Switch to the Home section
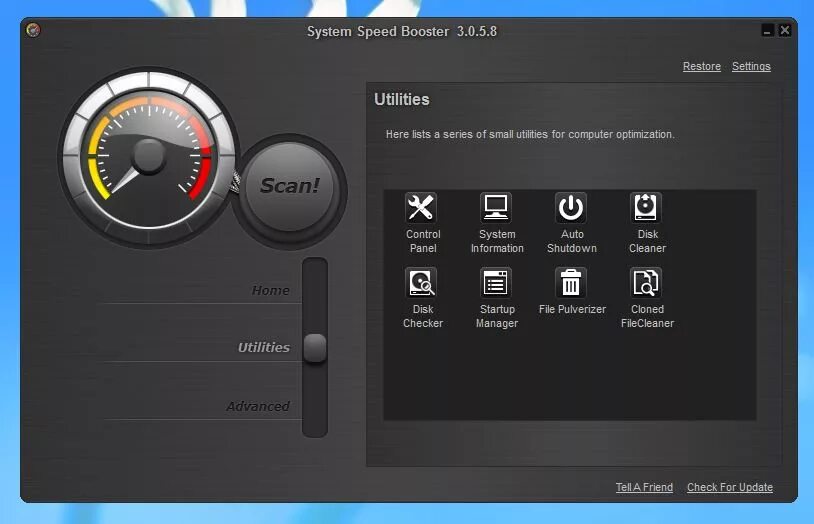 (x=270, y=290)
